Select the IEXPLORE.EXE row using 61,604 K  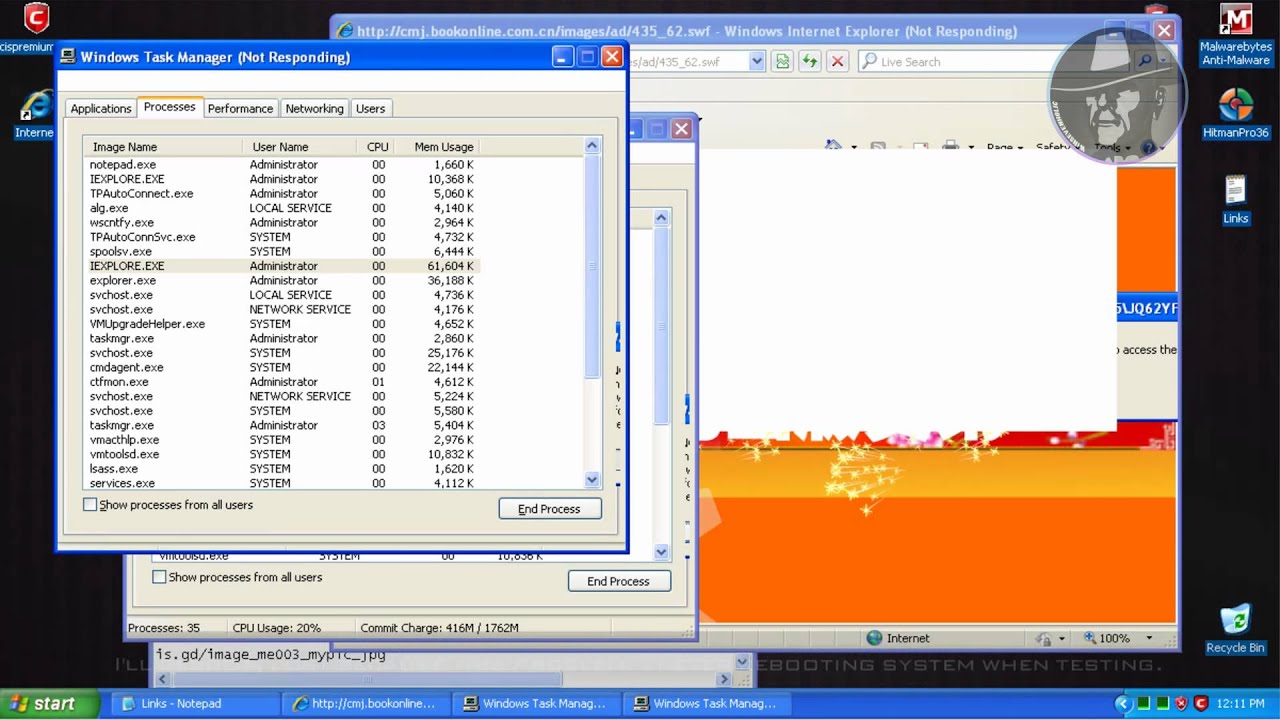(282, 266)
